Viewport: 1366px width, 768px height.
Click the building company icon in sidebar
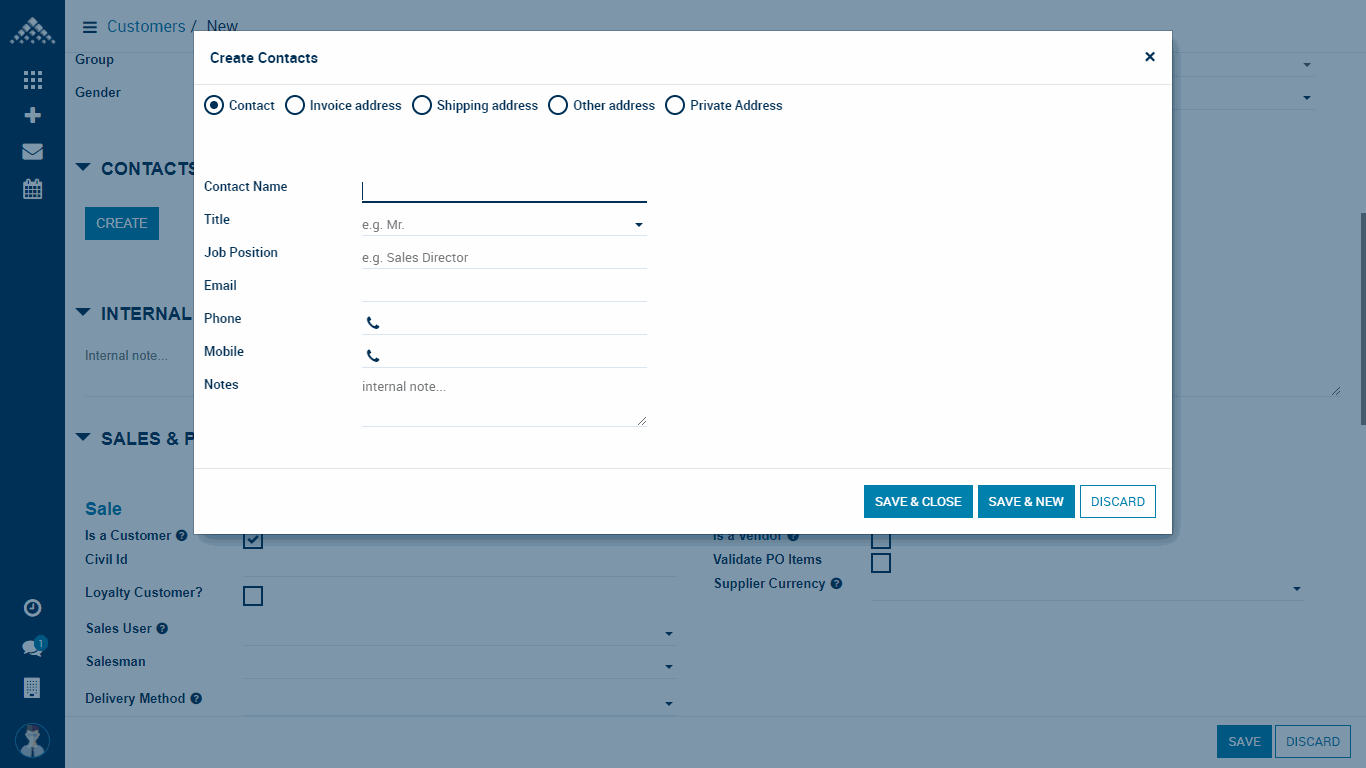click(32, 687)
